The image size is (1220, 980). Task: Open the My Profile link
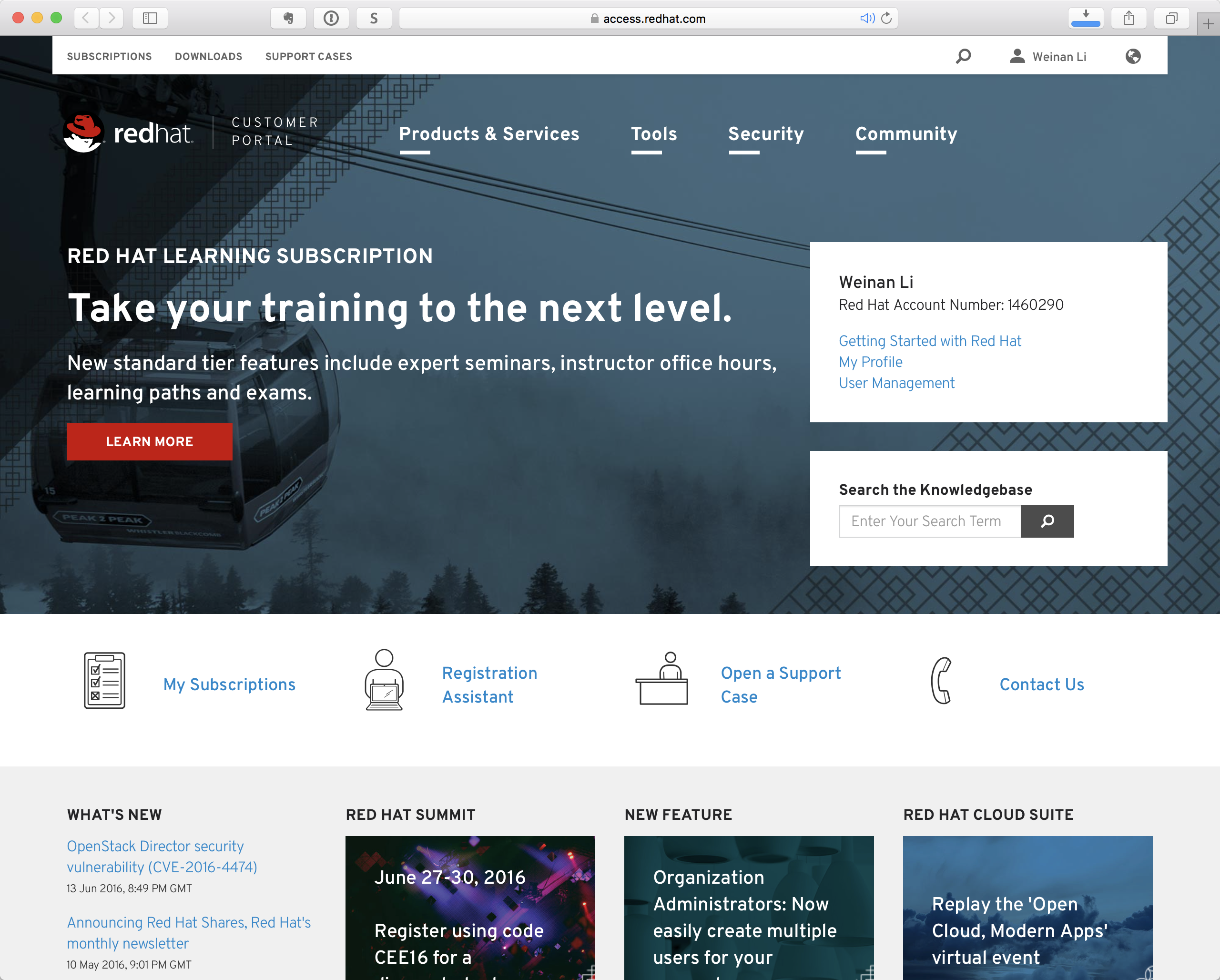870,362
